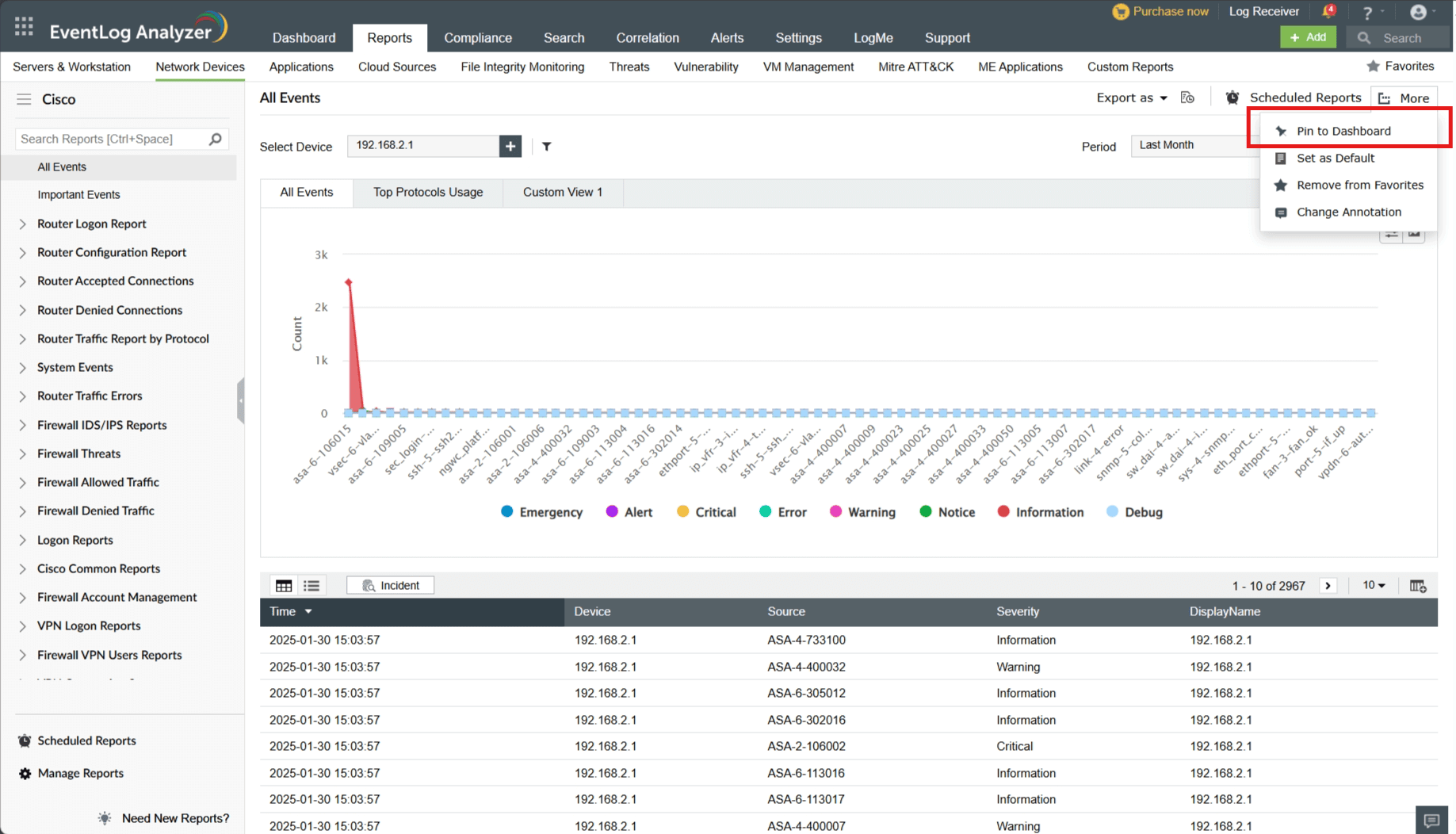Click Need New Reports lightbulb icon
1456x834 pixels.
pos(105,818)
